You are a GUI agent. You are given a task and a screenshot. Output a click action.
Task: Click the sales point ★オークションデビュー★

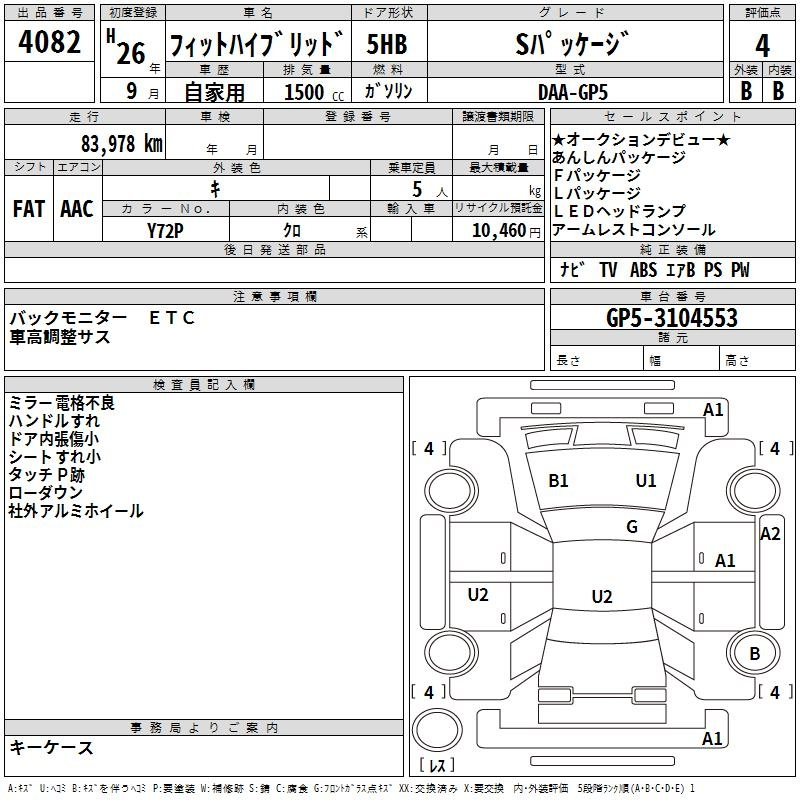[x=641, y=139]
